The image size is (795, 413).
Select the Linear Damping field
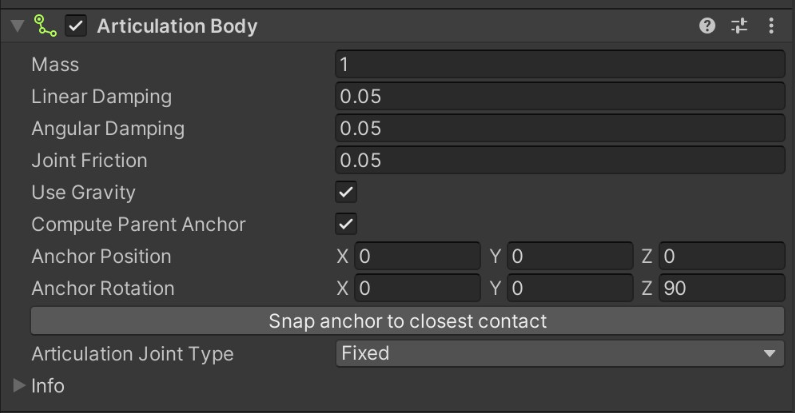click(x=560, y=96)
